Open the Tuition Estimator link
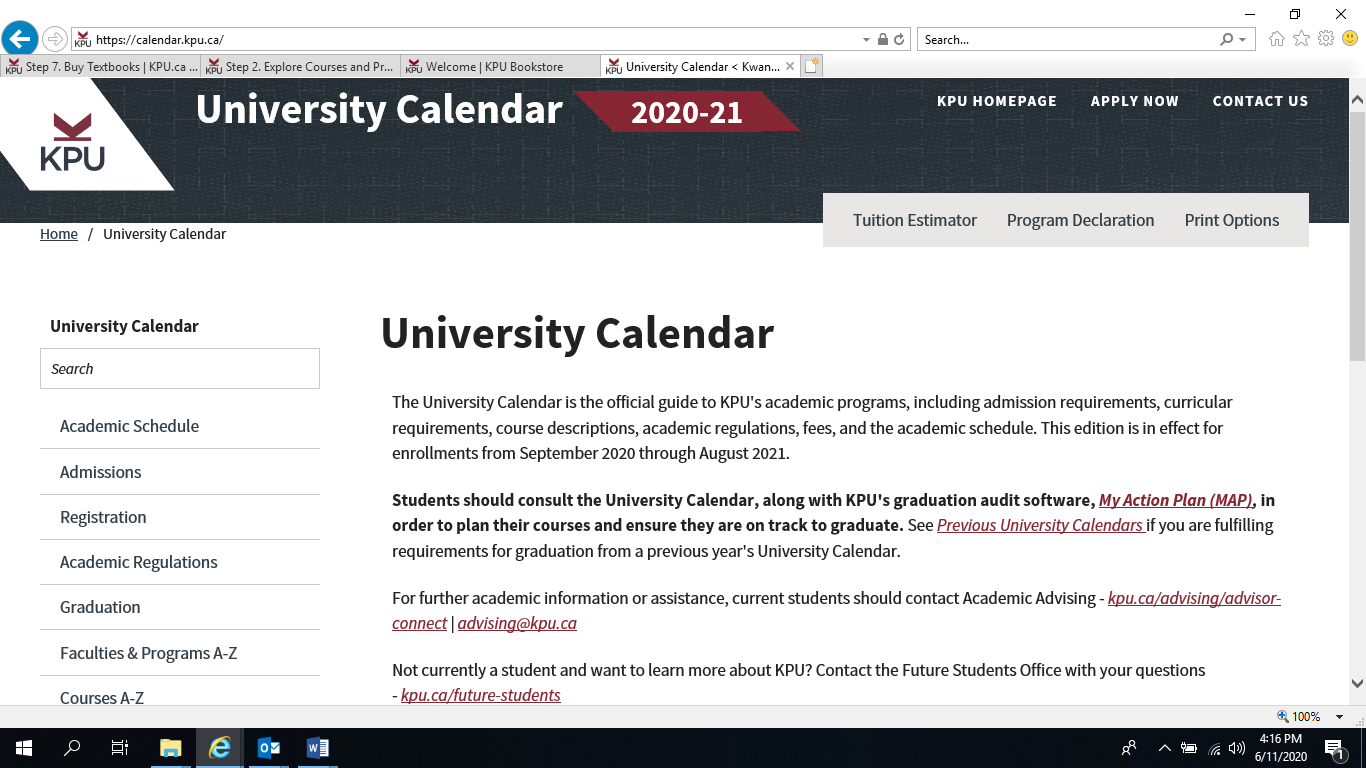This screenshot has width=1366, height=768. 914,220
